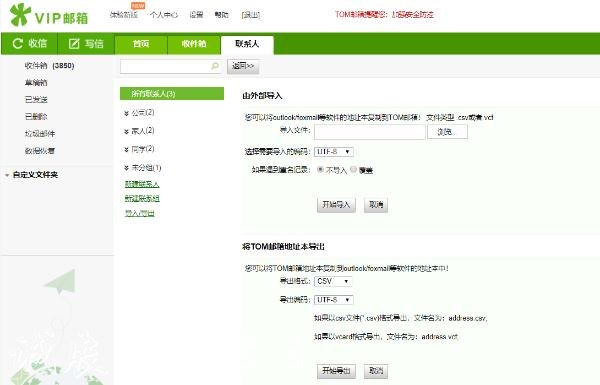The height and width of the screenshot is (385, 600).
Task: Click the VIP邮箱 green logo
Action: point(49,15)
